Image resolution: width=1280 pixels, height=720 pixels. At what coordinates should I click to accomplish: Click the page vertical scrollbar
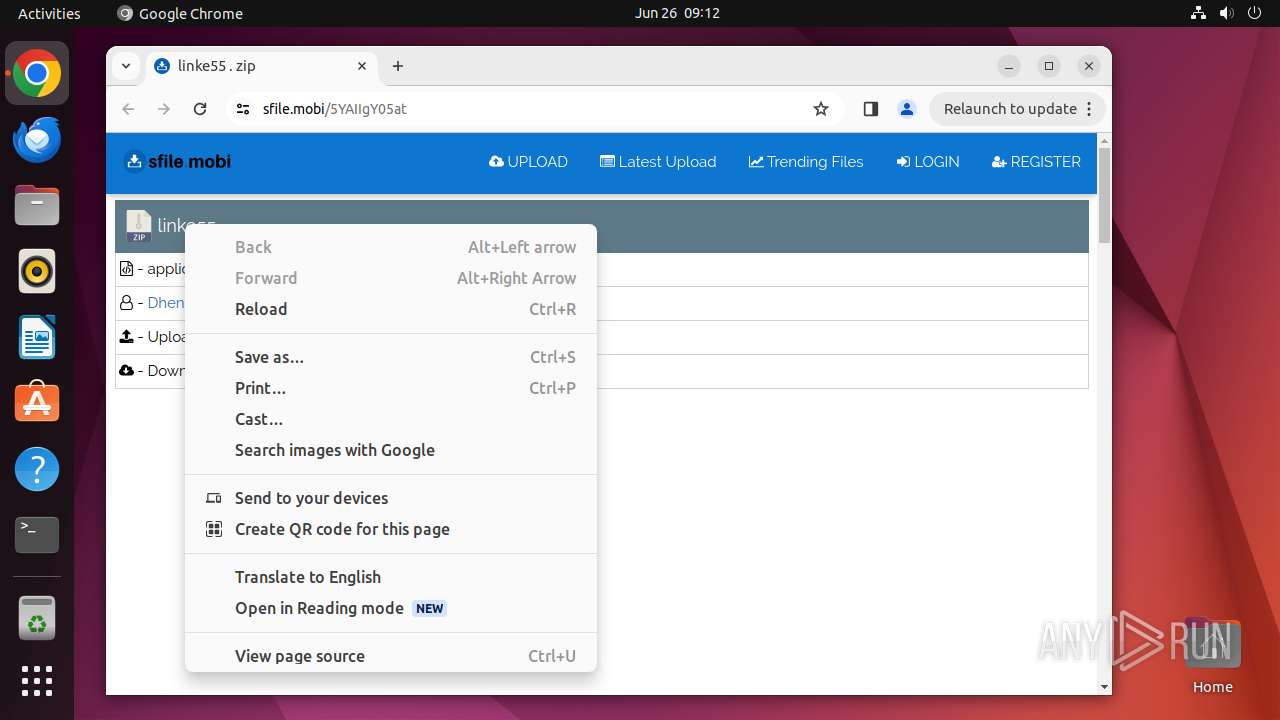pos(1104,195)
